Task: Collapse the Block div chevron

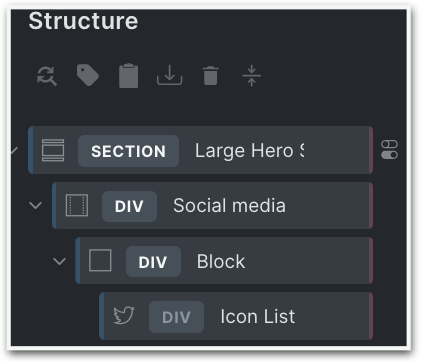Action: click(59, 261)
